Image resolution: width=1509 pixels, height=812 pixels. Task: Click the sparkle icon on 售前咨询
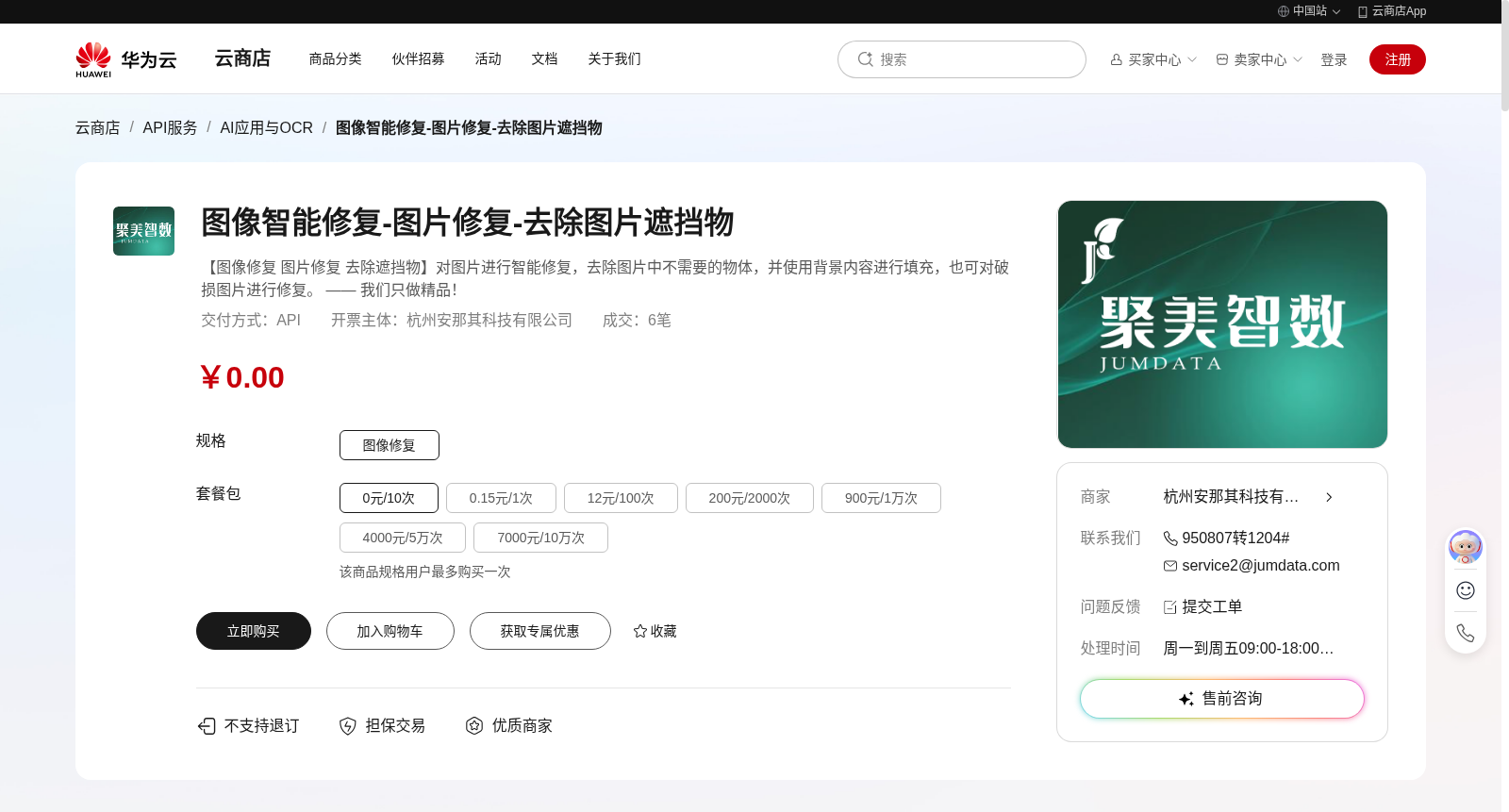pyautogui.click(x=1186, y=699)
